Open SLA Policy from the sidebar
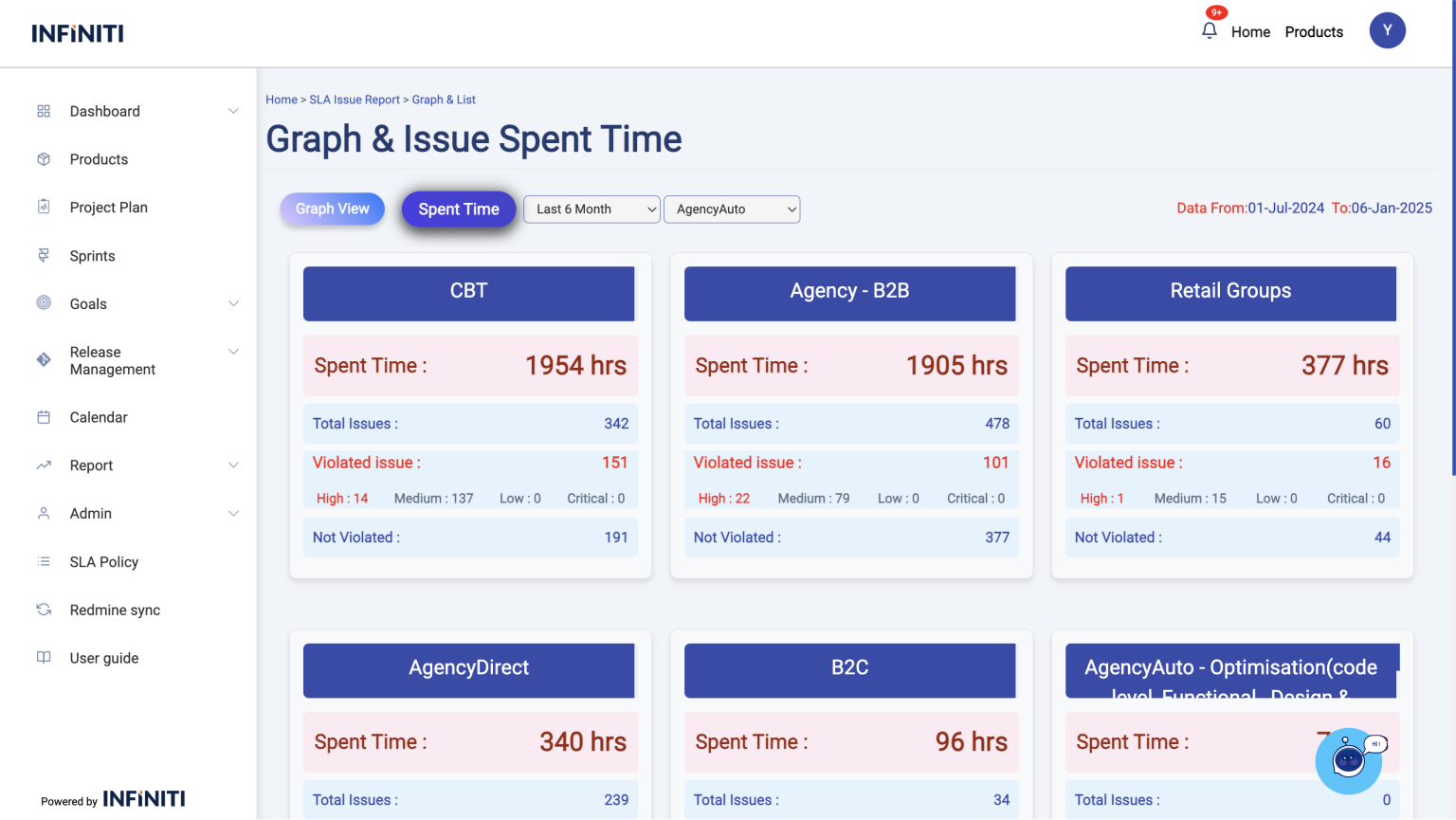Image resolution: width=1456 pixels, height=820 pixels. coord(104,562)
